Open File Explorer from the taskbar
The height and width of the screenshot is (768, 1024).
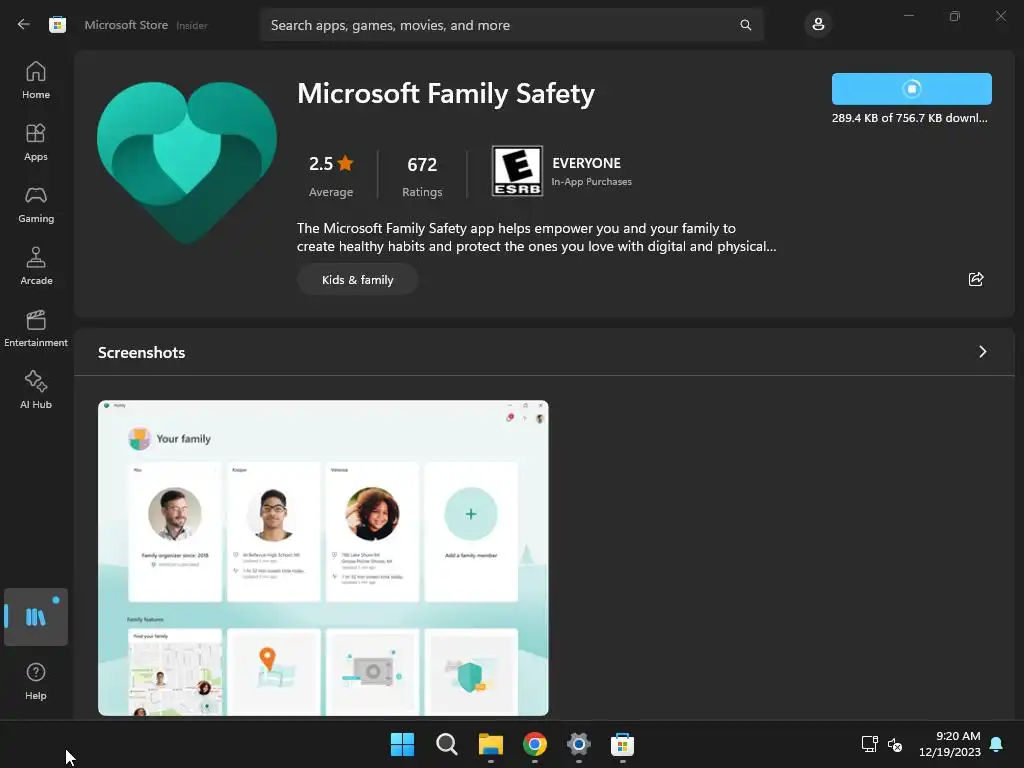[490, 744]
